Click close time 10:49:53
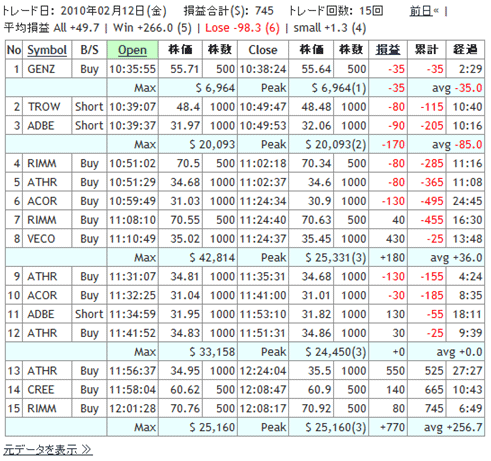Screen dimensions: 491x461 click(263, 126)
